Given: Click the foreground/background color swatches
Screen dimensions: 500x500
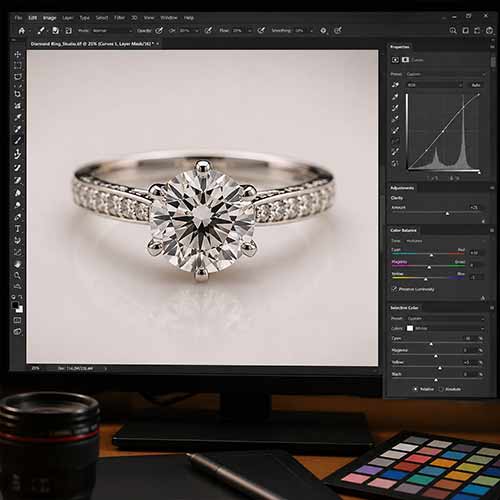Looking at the screenshot, I should click(x=17, y=307).
